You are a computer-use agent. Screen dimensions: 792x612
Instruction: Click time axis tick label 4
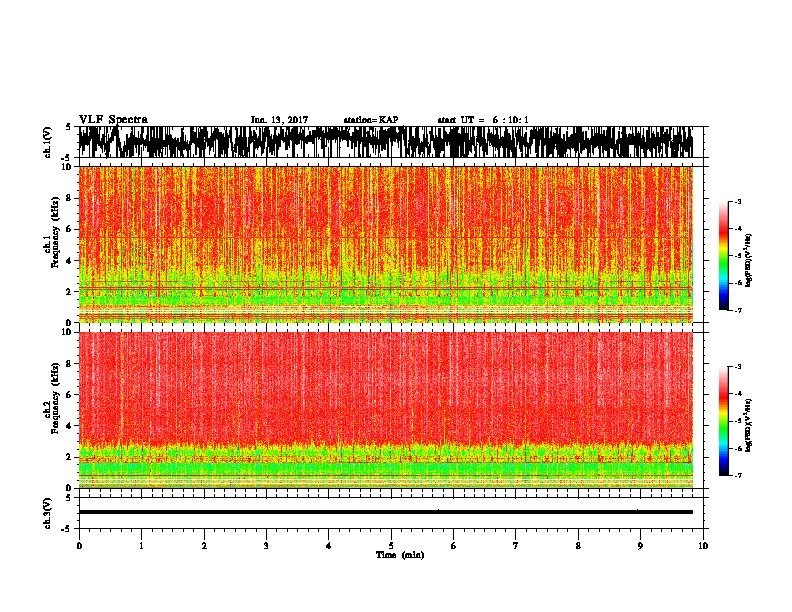tap(329, 546)
